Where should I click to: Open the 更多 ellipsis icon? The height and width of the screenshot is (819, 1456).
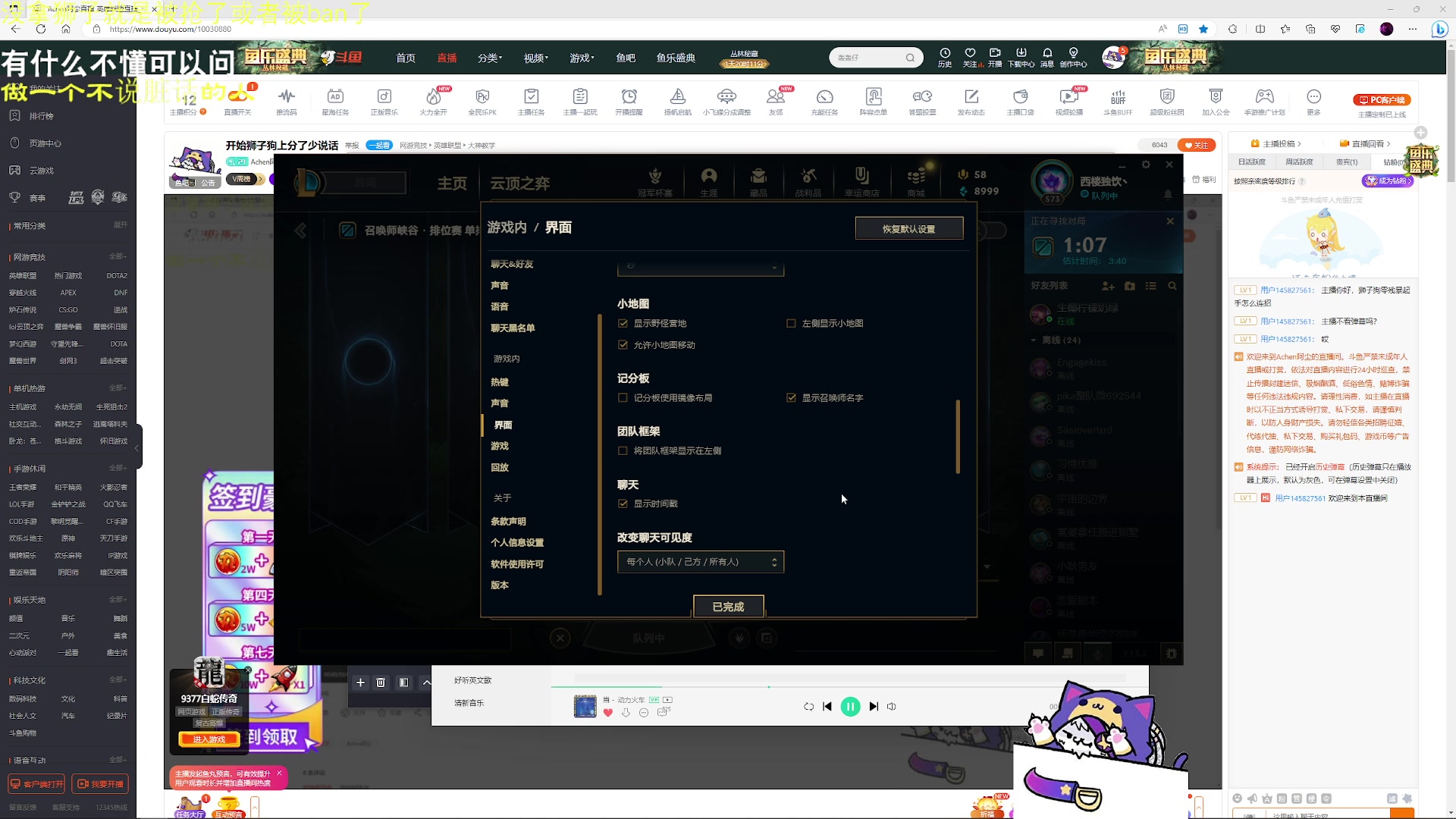[1313, 101]
